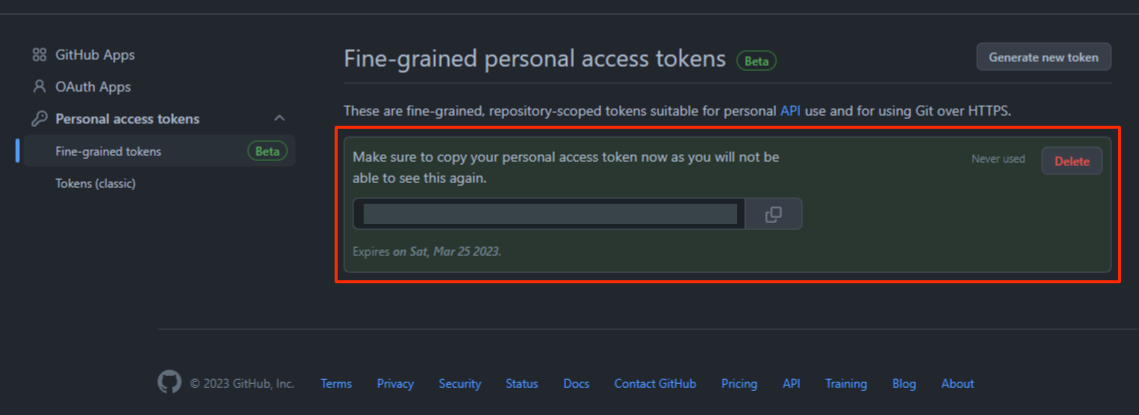1139x415 pixels.
Task: Click the Personal access tokens key icon
Action: click(x=39, y=119)
